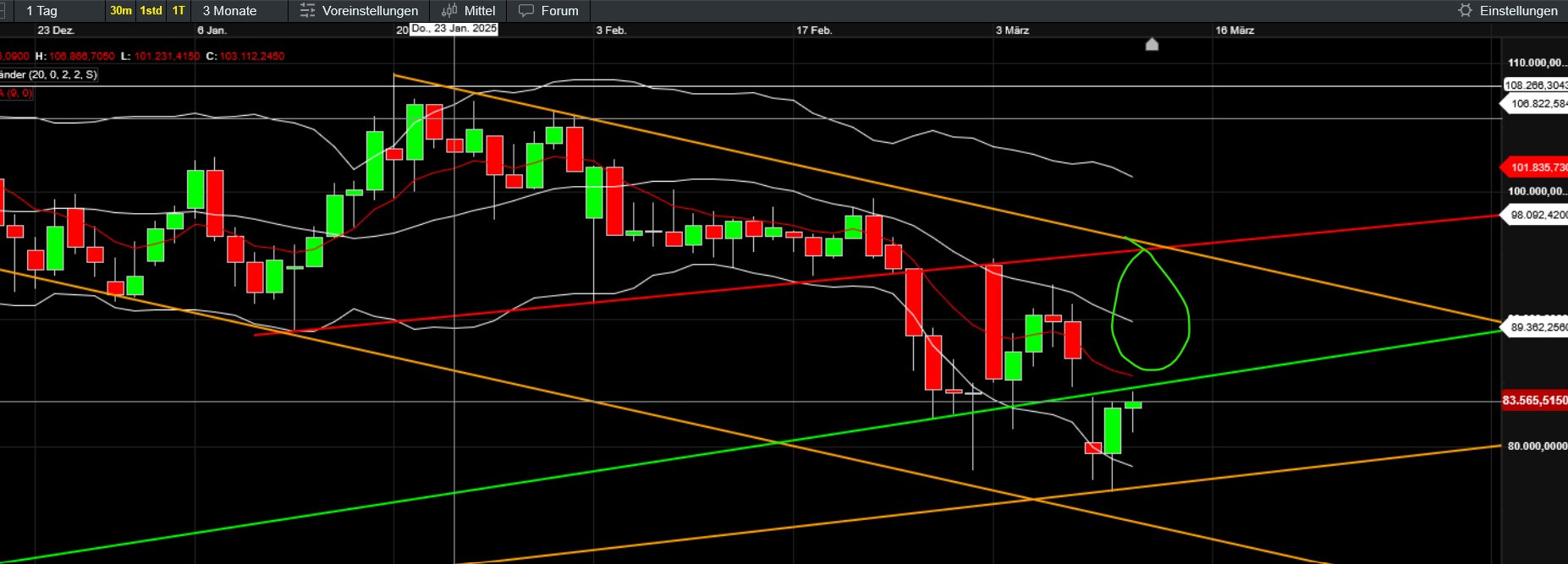1568x564 pixels.
Task: Click the 98.092,420 trendline price label
Action: 1535,215
